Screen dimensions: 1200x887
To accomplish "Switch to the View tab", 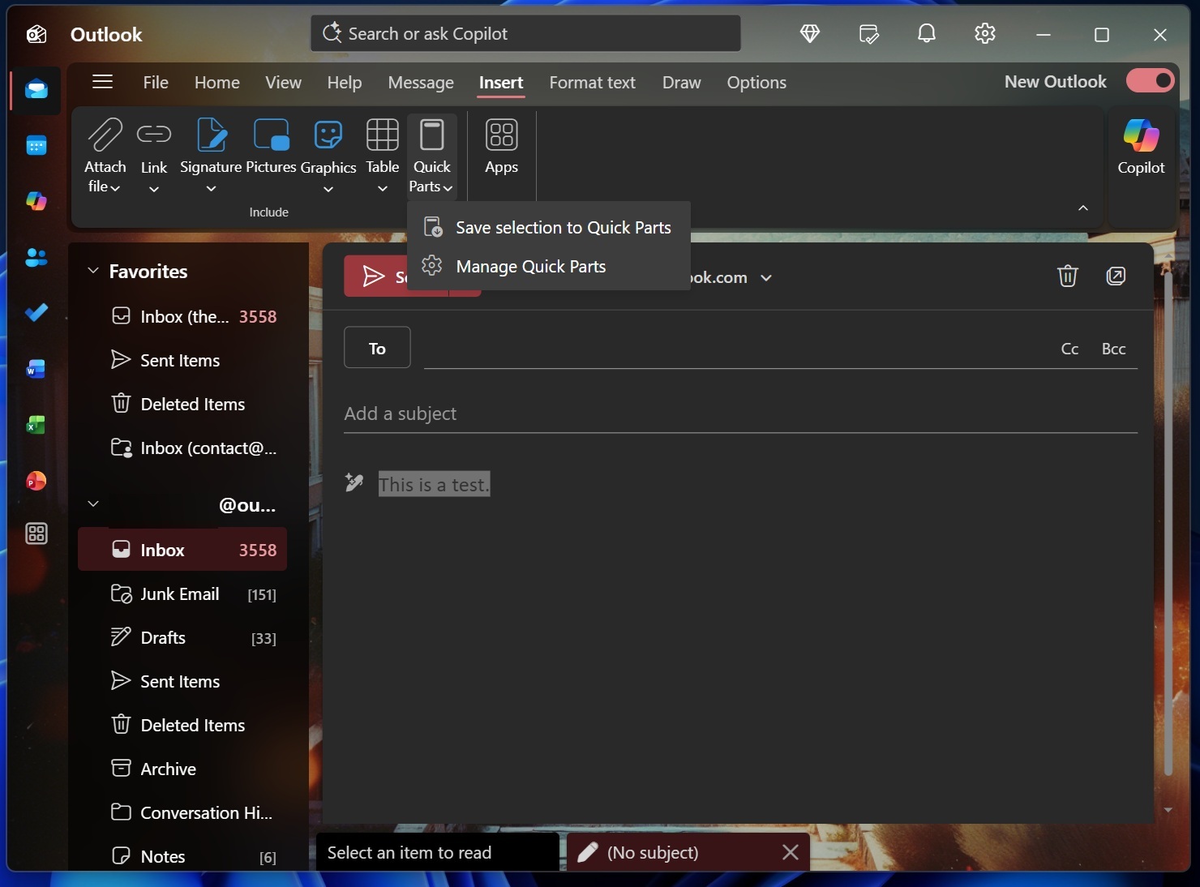I will 283,82.
